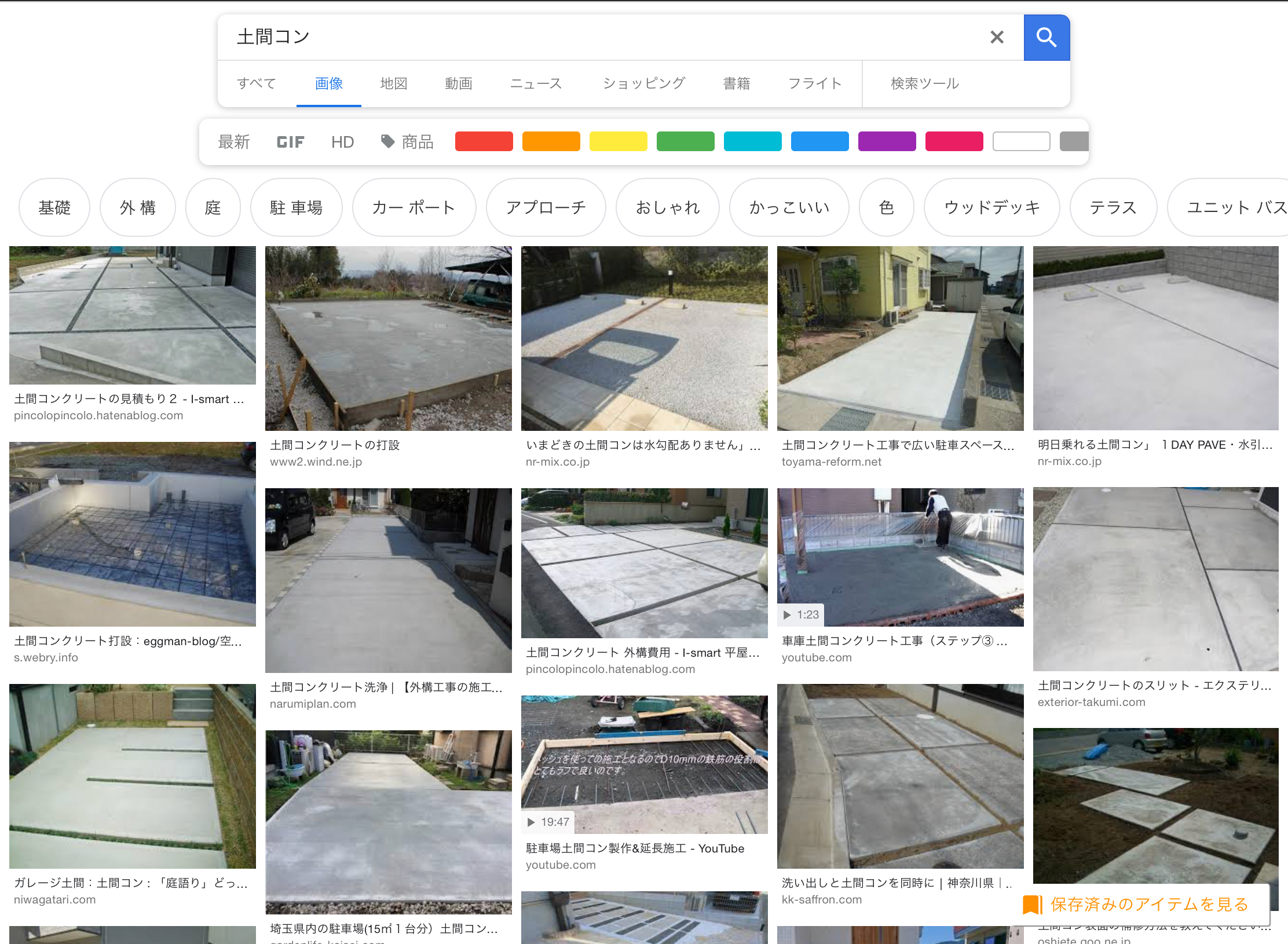Select the カーポート suggestion chip

click(414, 207)
